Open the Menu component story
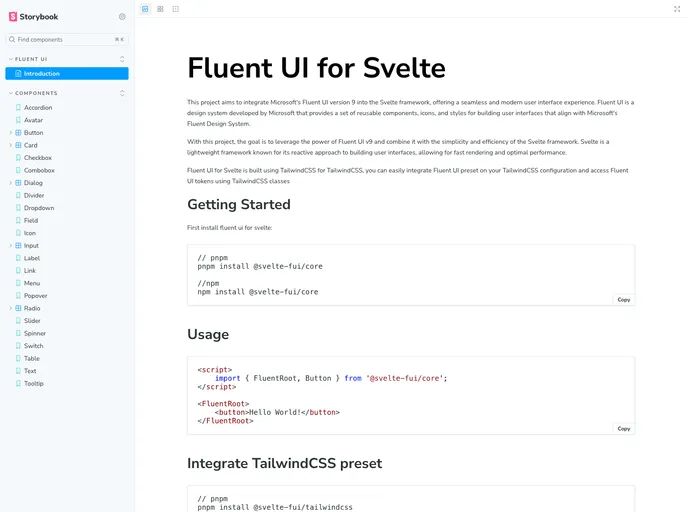Screen dimensions: 688x512 [32, 283]
